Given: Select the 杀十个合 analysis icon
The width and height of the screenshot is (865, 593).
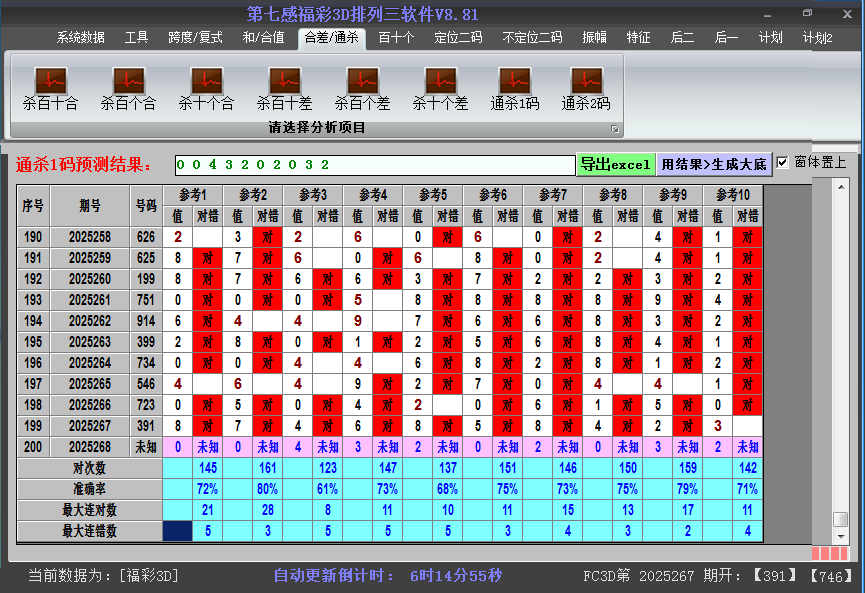Looking at the screenshot, I should [205, 86].
